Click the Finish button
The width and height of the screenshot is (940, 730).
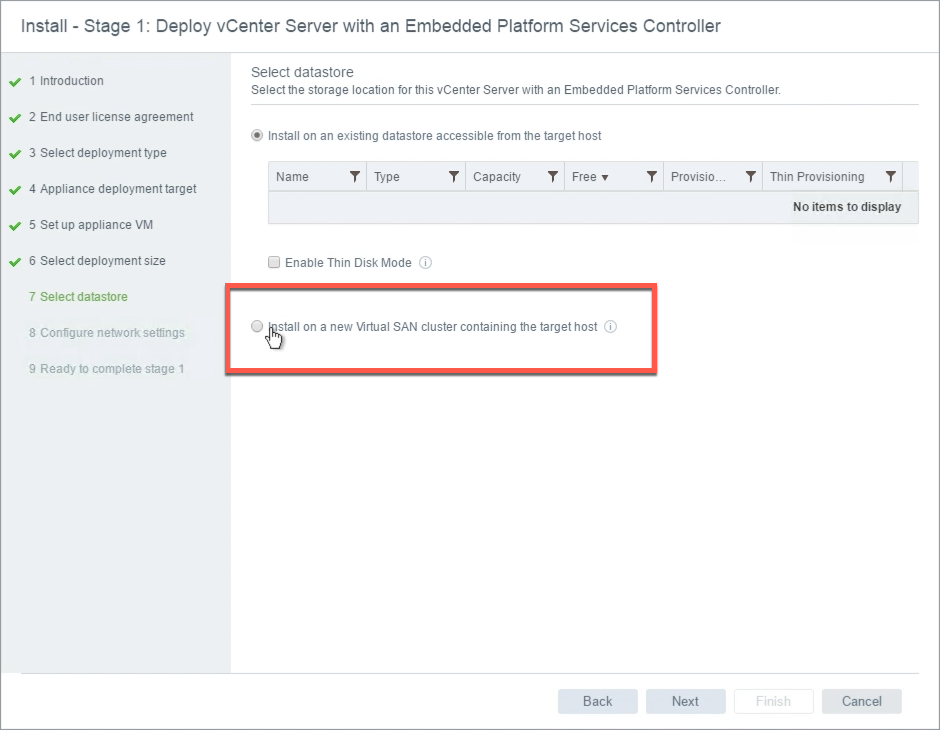point(773,701)
